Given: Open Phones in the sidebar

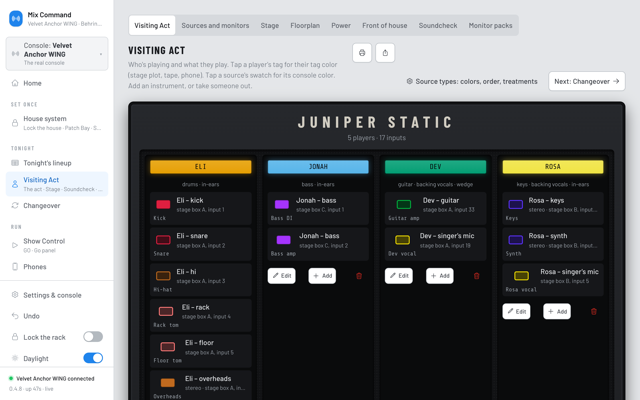Looking at the screenshot, I should tap(57, 267).
